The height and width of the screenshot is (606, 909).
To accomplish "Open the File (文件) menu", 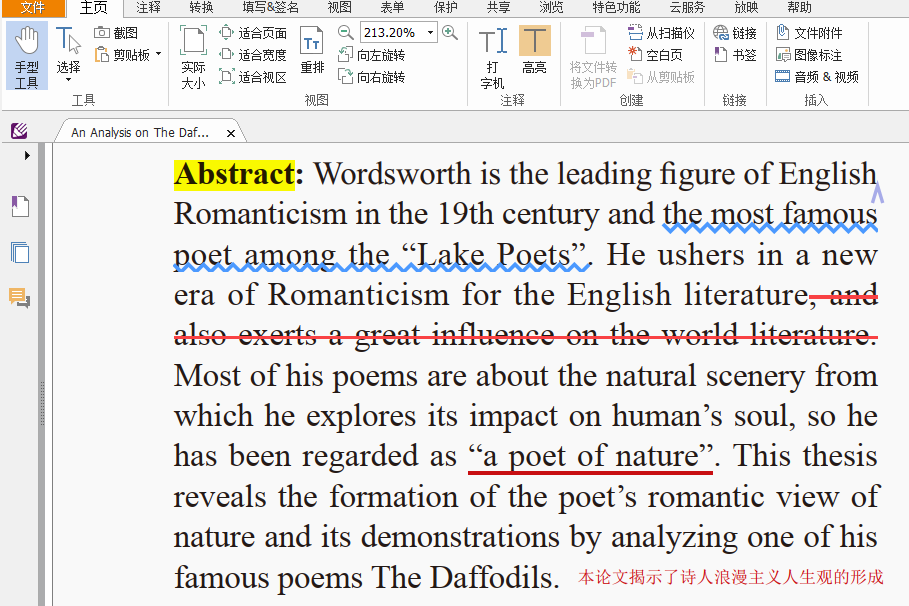I will (33, 8).
